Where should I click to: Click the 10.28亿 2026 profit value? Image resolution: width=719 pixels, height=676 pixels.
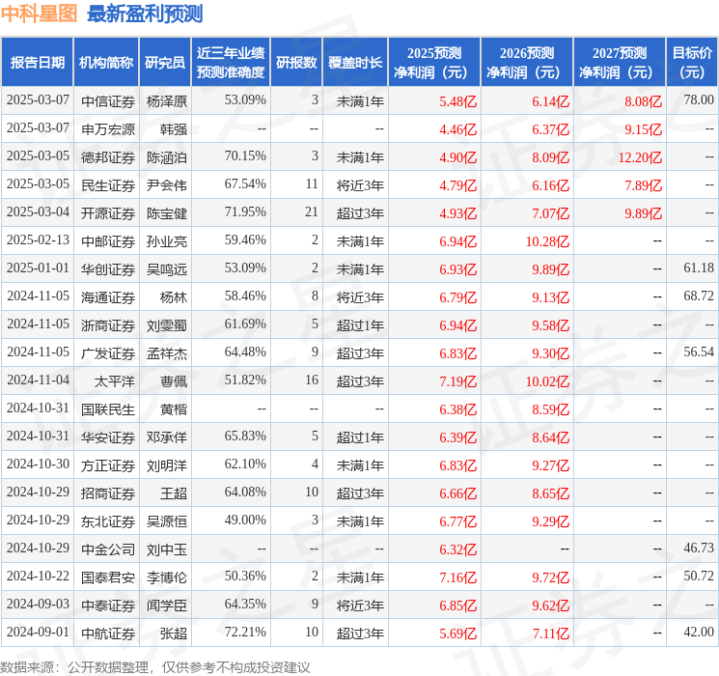(548, 241)
